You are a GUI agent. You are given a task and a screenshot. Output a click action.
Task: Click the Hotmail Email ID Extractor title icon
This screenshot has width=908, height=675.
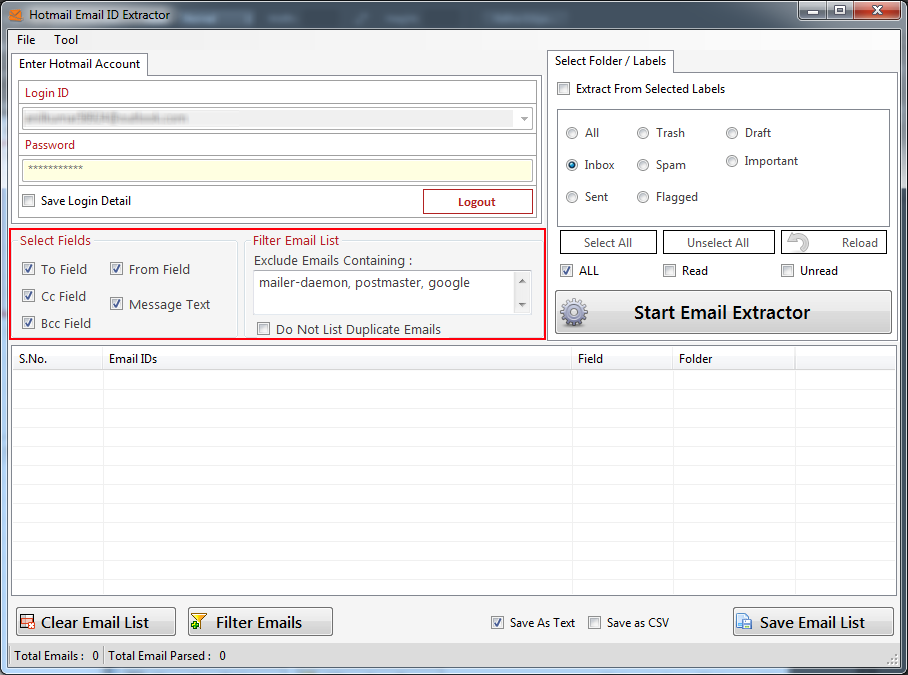16,15
